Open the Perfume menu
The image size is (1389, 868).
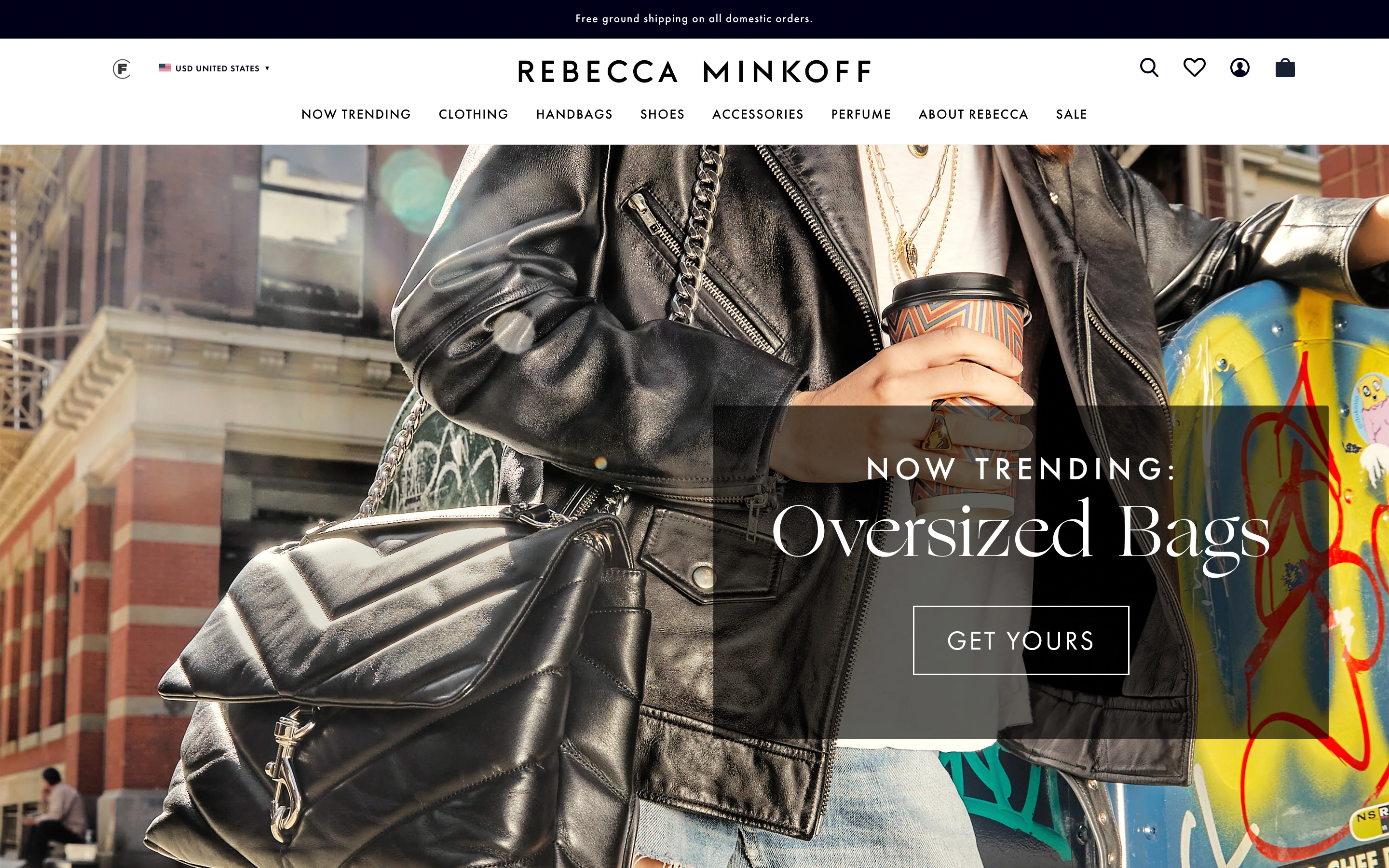(861, 114)
